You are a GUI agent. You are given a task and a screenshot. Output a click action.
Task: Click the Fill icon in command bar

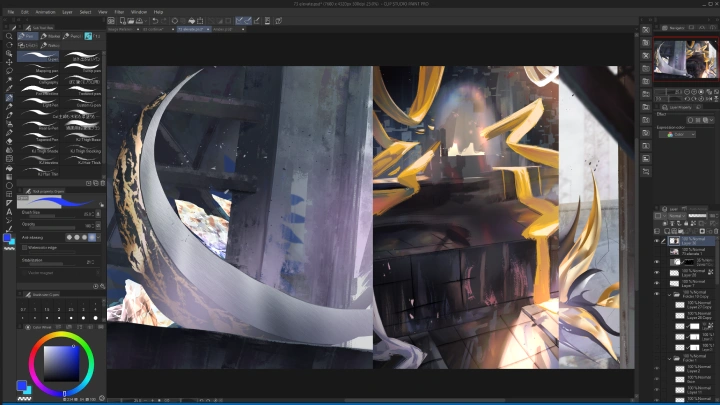(191, 21)
